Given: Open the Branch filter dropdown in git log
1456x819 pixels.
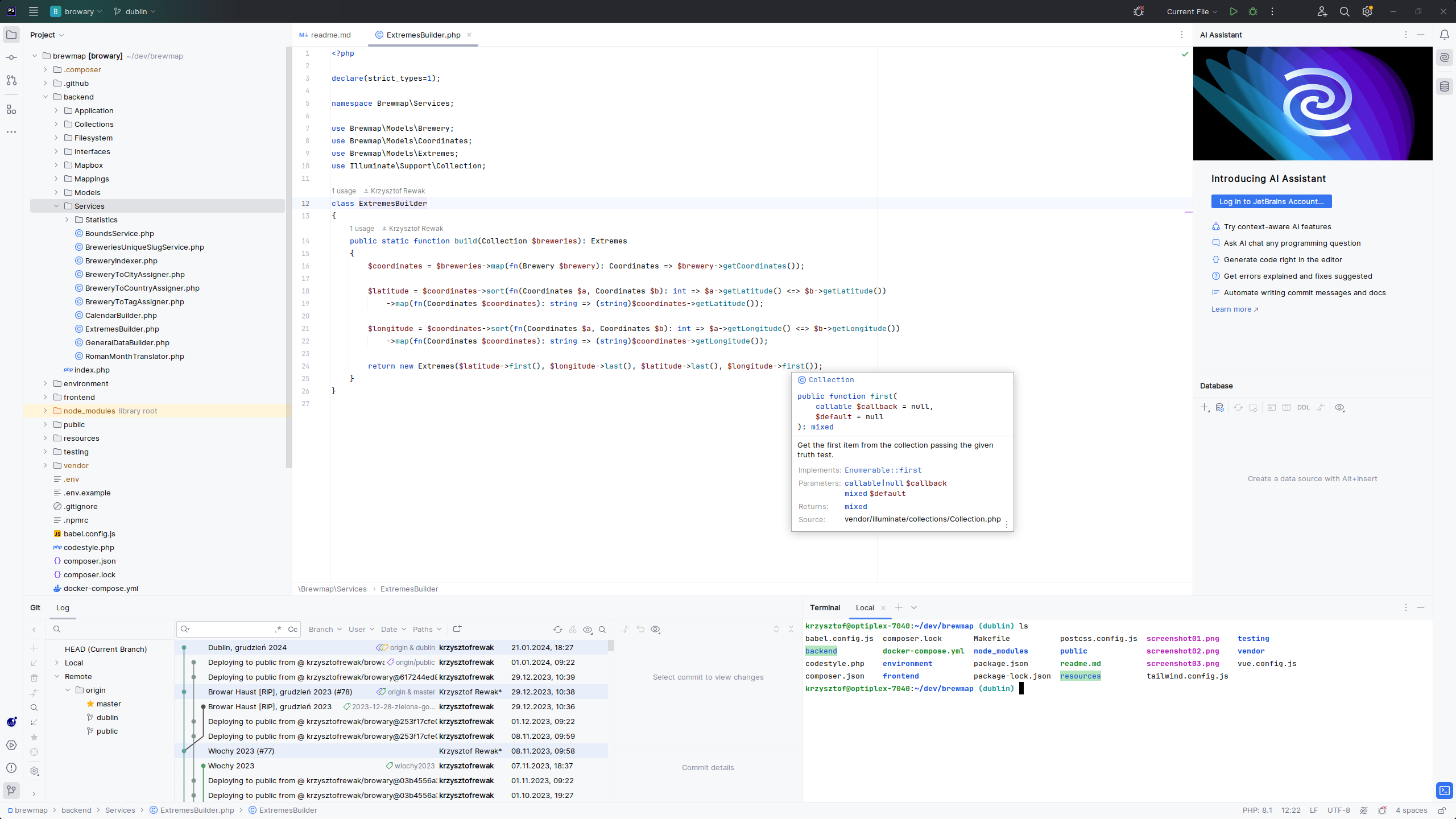Looking at the screenshot, I should (x=324, y=630).
